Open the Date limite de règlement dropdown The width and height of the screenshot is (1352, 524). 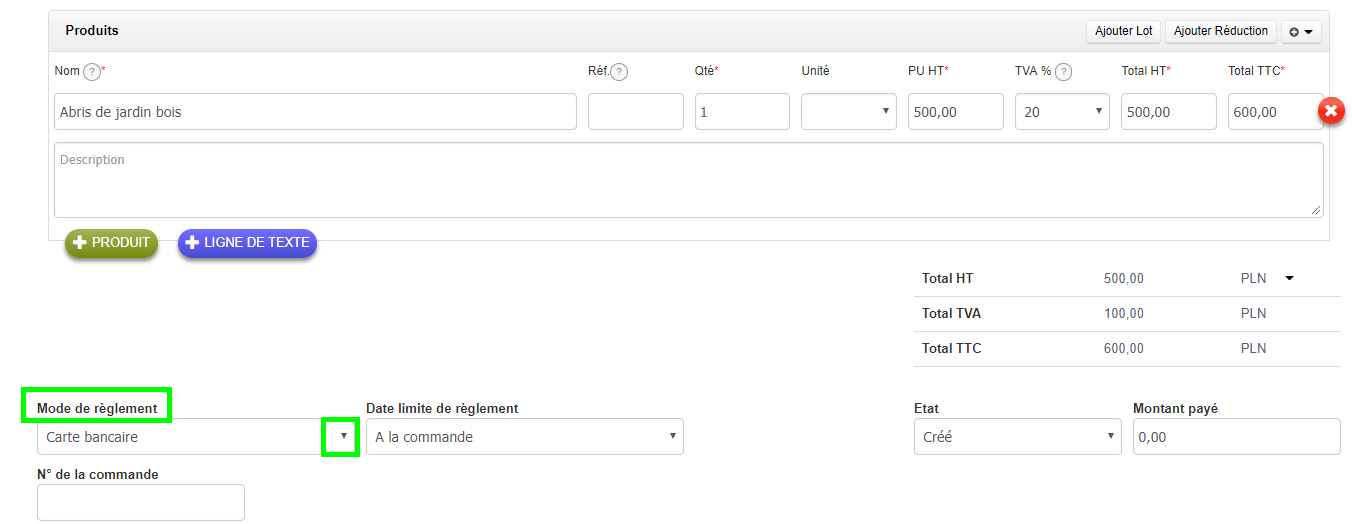[524, 437]
